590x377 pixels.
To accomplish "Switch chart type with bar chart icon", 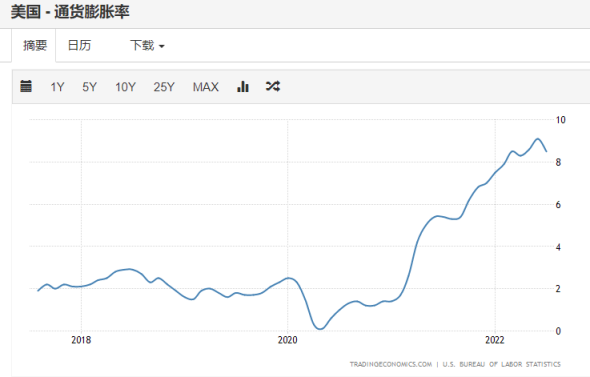I will [x=243, y=86].
